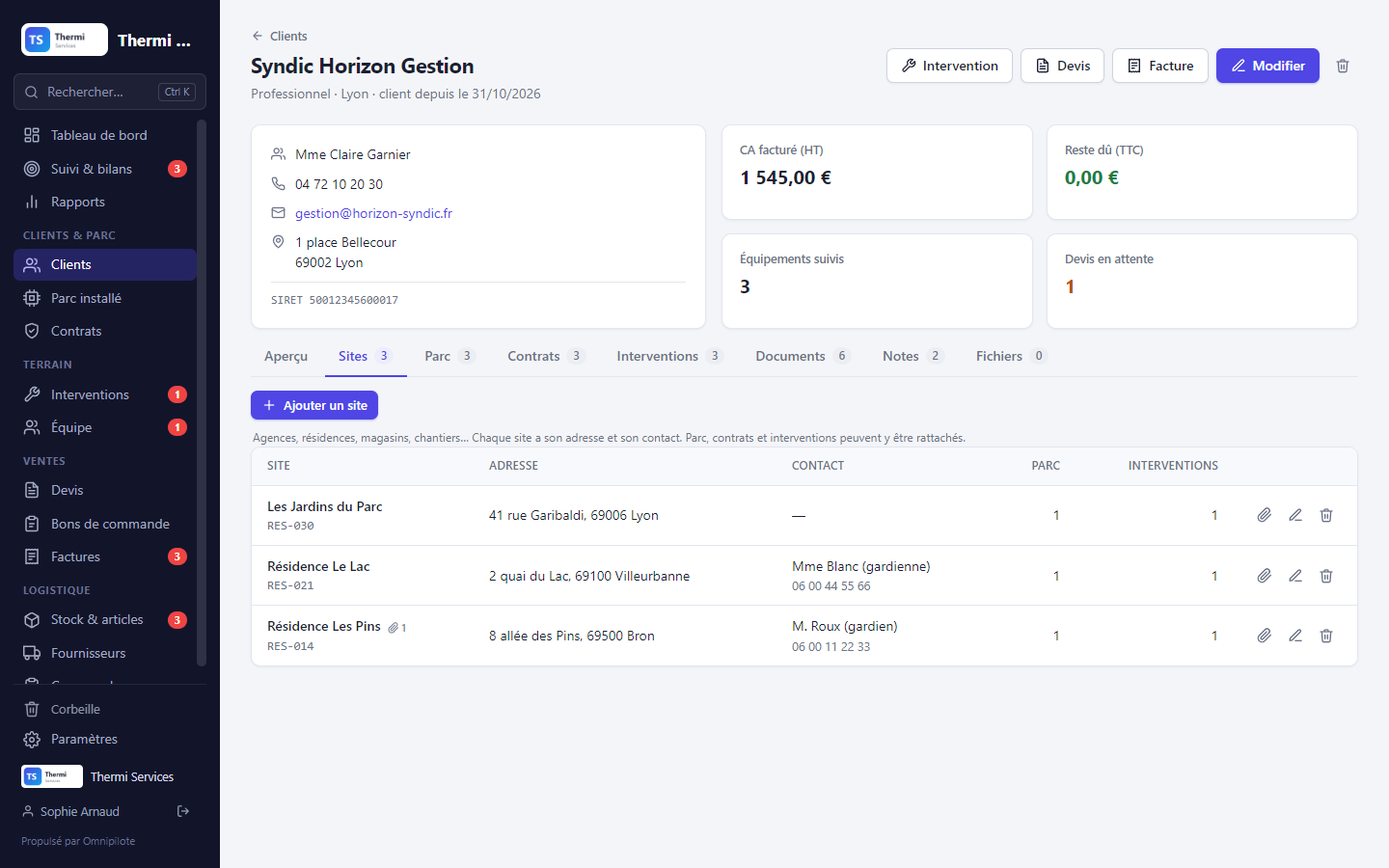Delete the Les Jardins du Parc site
The image size is (1389, 868).
pyautogui.click(x=1326, y=515)
